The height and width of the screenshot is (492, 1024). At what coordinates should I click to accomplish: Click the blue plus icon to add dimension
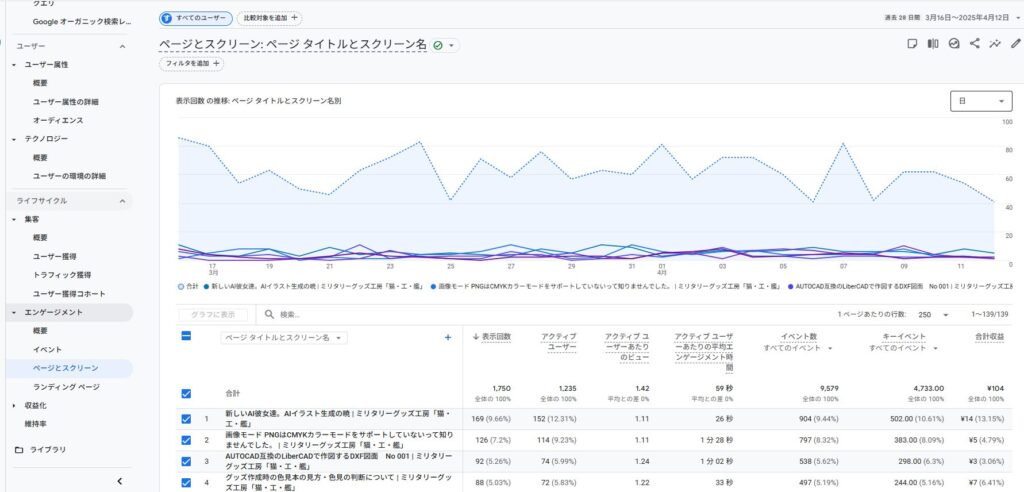point(447,338)
